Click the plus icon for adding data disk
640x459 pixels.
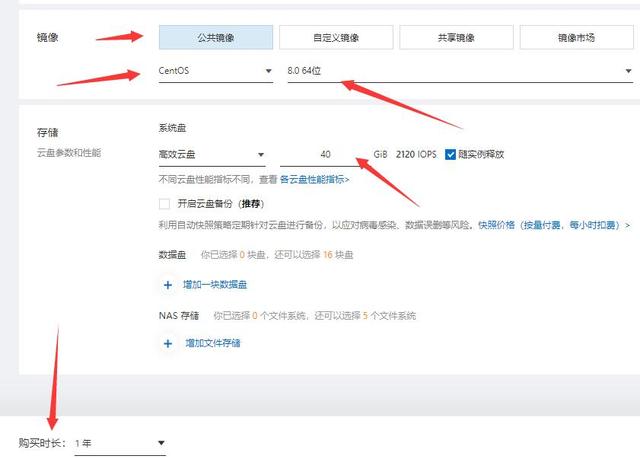167,285
